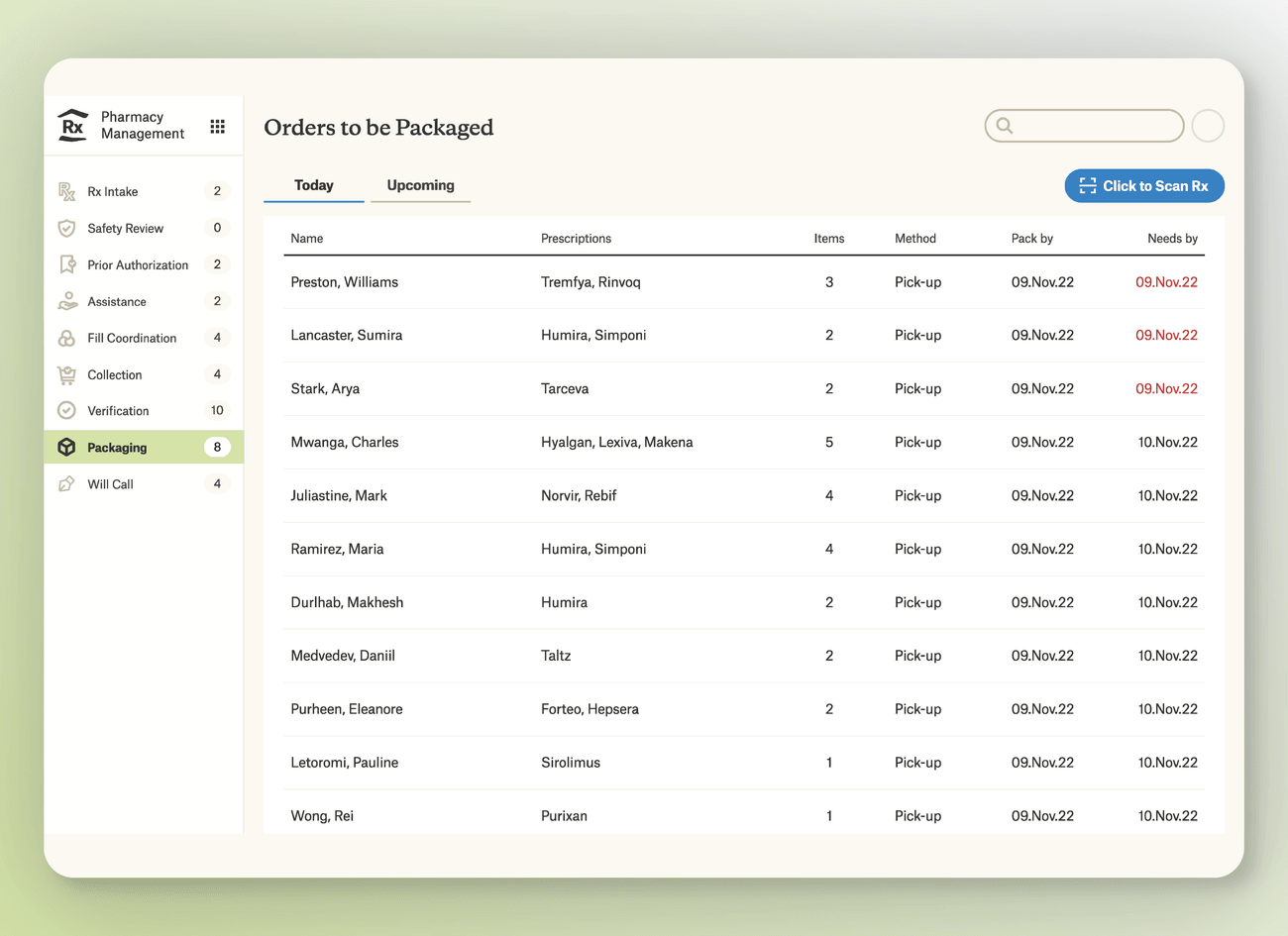1288x936 pixels.
Task: Click the Pharmacy Management Rx logo
Action: (x=72, y=126)
